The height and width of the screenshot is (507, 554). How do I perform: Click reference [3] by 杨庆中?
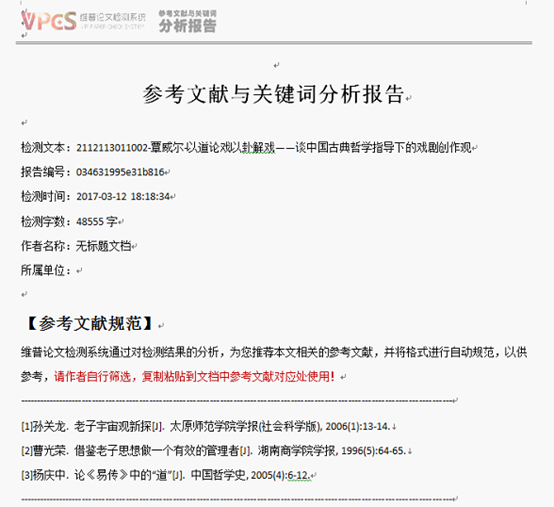(166, 475)
